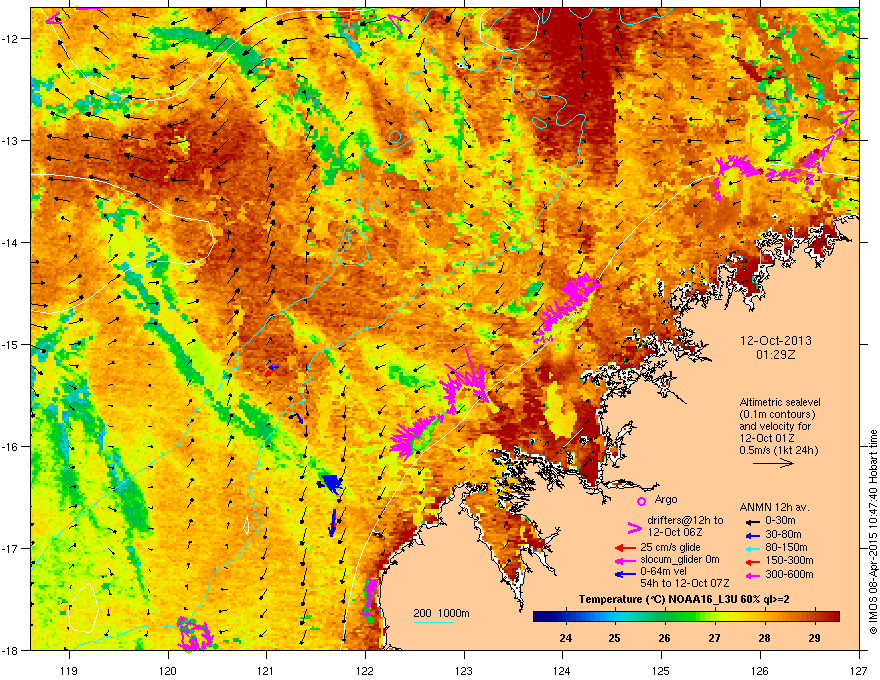Click the magenta arrow beside slocum_glider 0m

625,560
